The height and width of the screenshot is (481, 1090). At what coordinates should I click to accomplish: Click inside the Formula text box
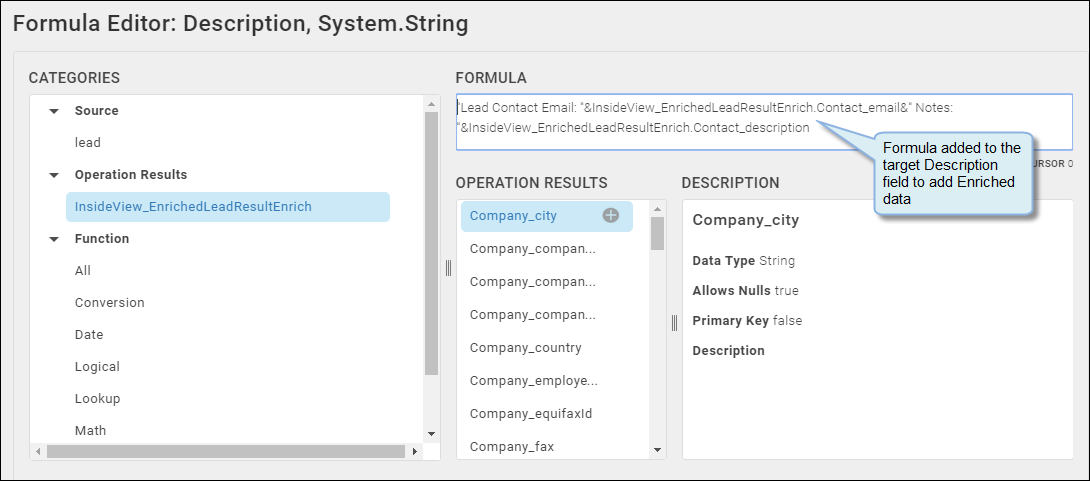pyautogui.click(x=764, y=122)
